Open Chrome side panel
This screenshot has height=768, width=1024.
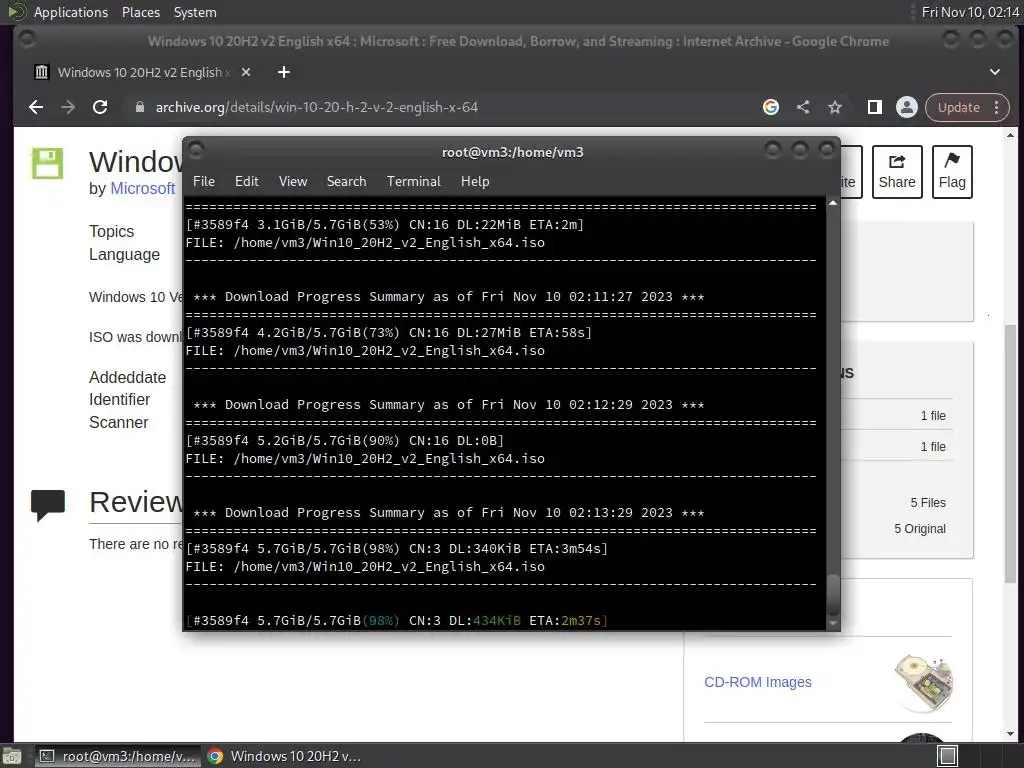click(874, 107)
